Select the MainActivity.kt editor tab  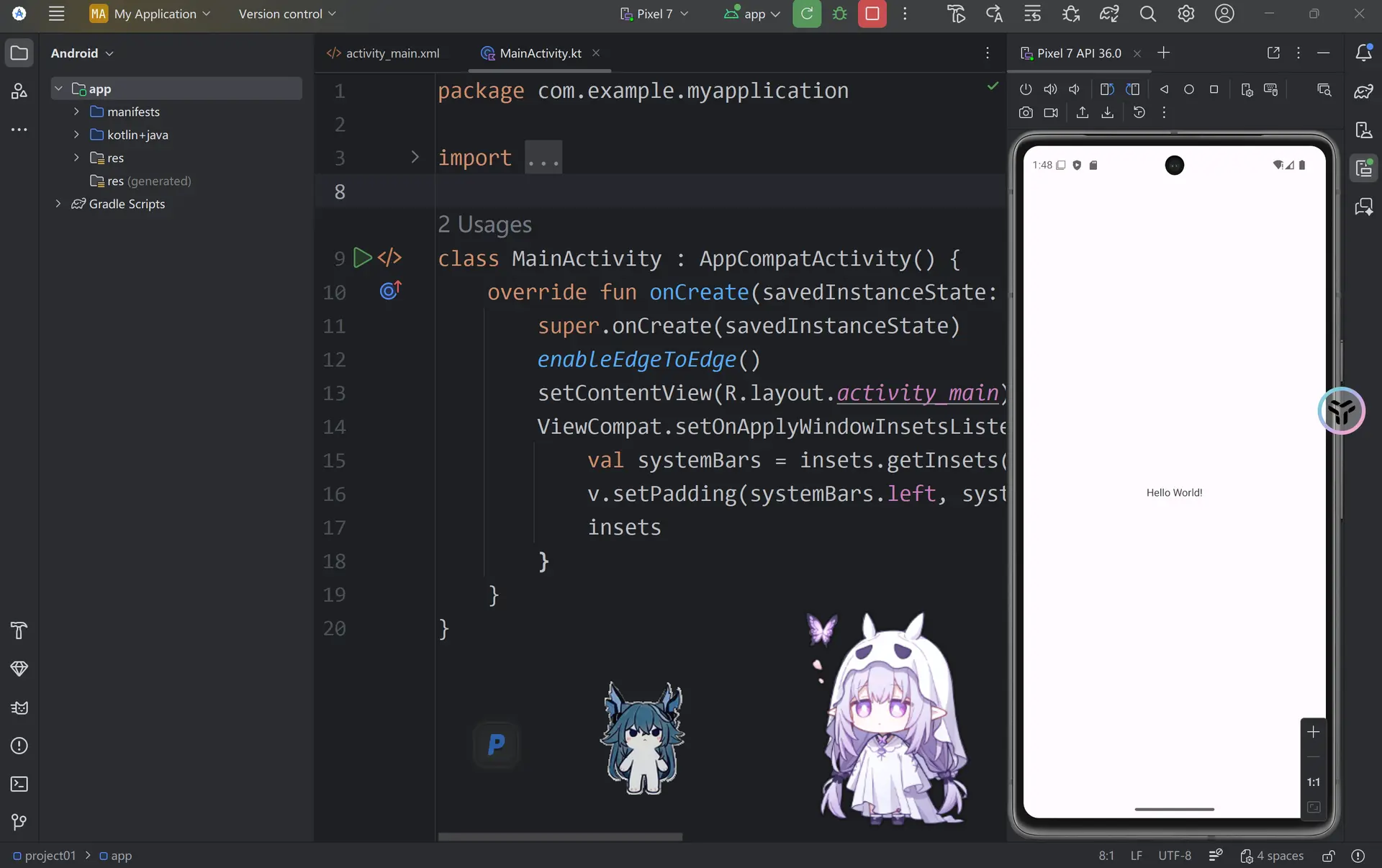coord(540,53)
